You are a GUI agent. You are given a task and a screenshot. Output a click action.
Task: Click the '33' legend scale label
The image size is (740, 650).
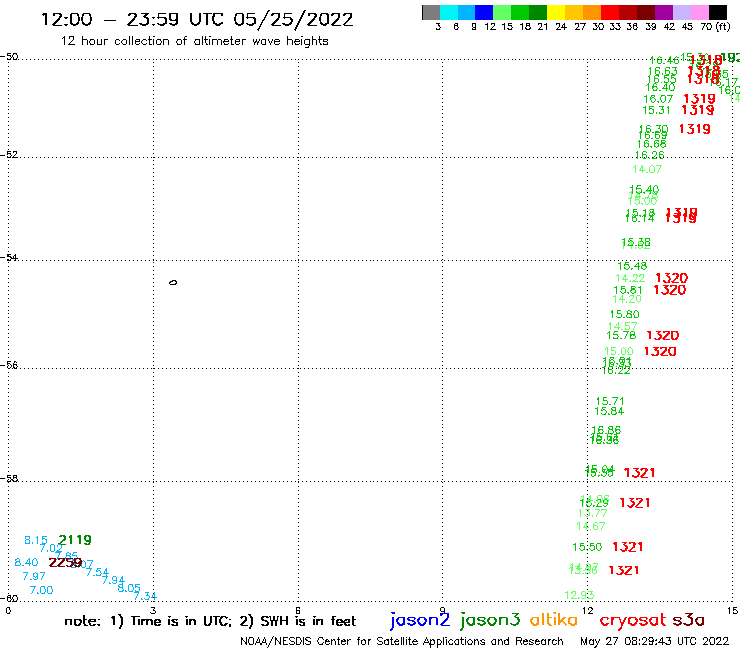[615, 26]
